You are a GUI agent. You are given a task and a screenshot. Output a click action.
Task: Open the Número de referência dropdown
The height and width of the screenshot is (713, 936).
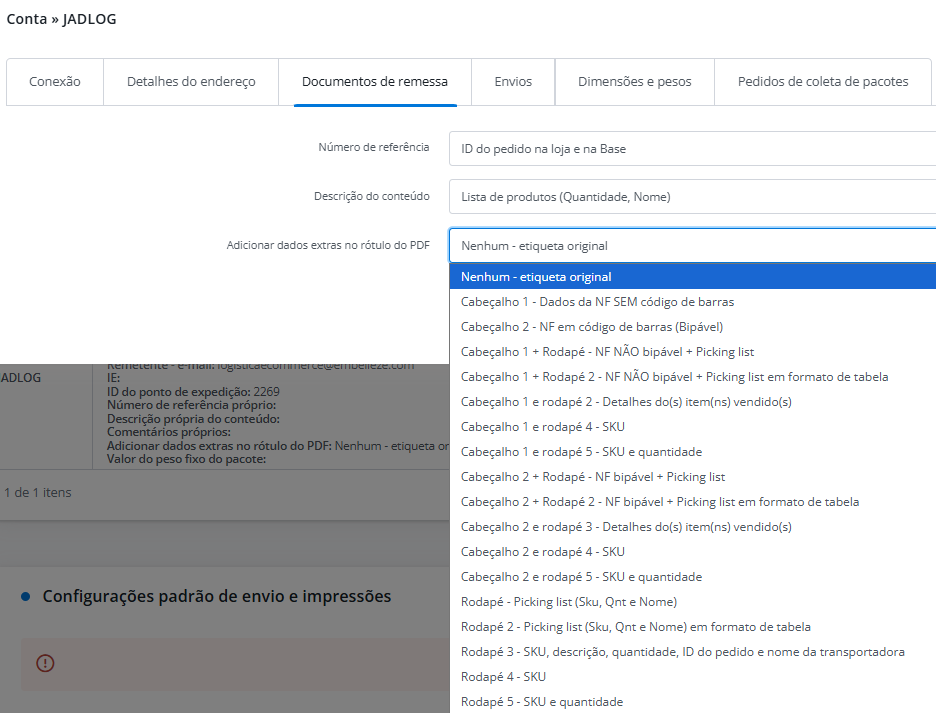click(692, 149)
